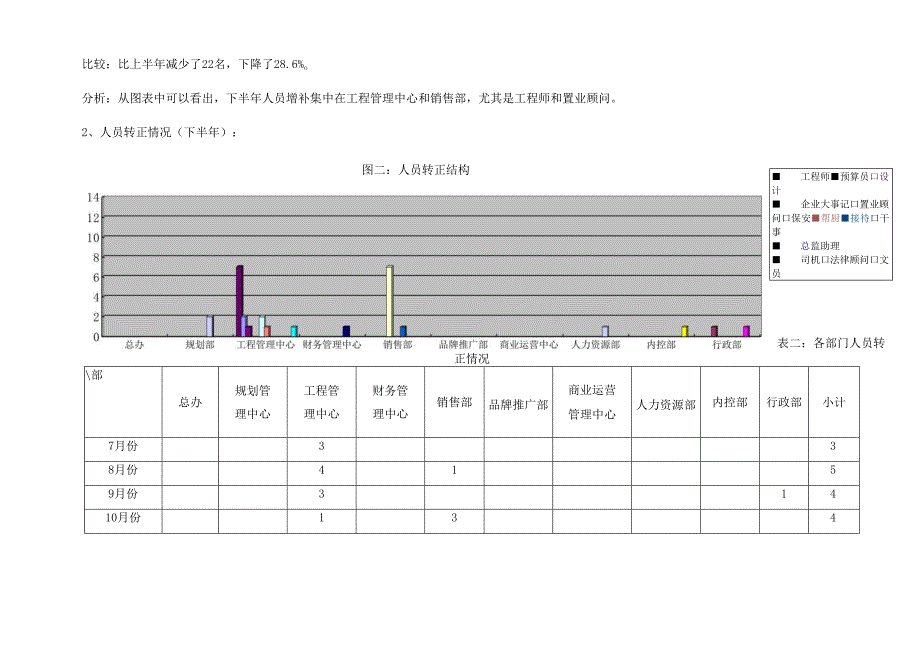Click chart axis label '品牌推广部'
The width and height of the screenshot is (920, 651).
464,345
